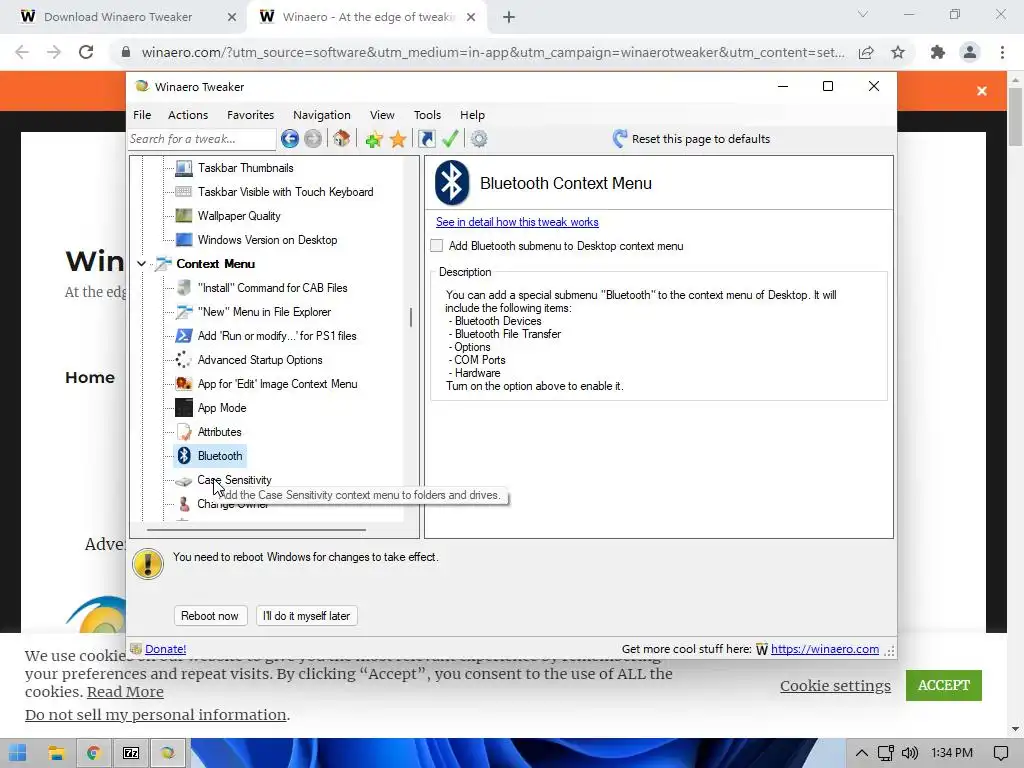The width and height of the screenshot is (1024, 768).
Task: Click the tree panel vertical scrollbar thumb
Action: pos(411,317)
